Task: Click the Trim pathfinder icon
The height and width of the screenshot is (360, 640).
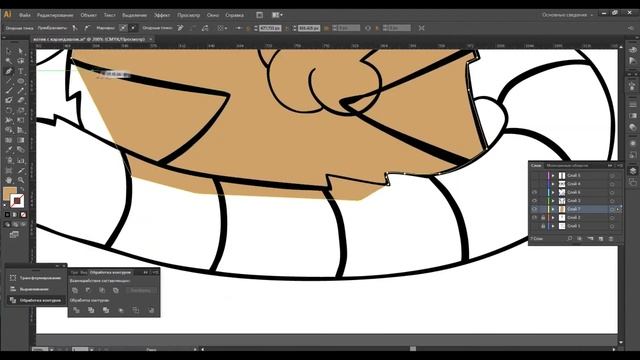Action: (91, 310)
